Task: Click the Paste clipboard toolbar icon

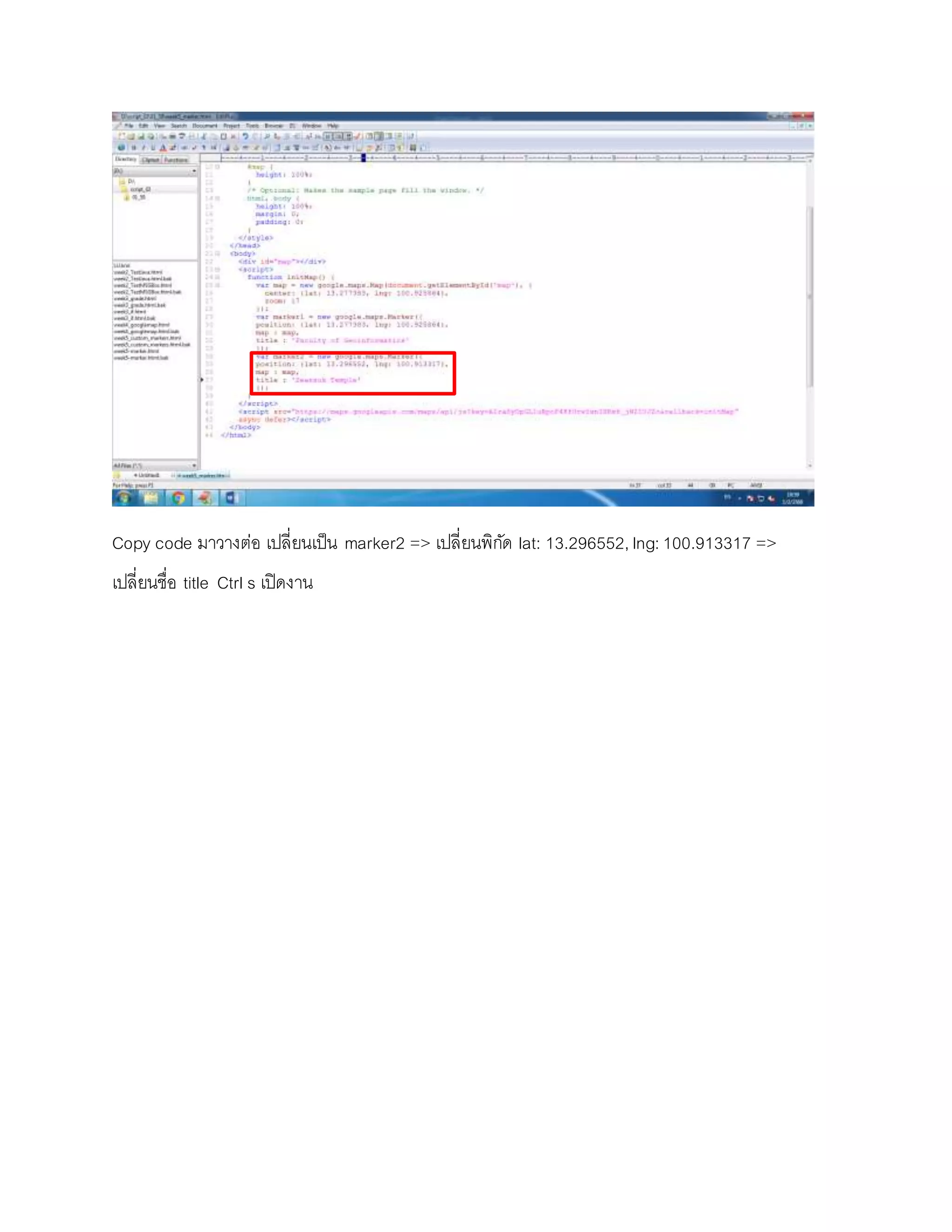Action: click(223, 137)
